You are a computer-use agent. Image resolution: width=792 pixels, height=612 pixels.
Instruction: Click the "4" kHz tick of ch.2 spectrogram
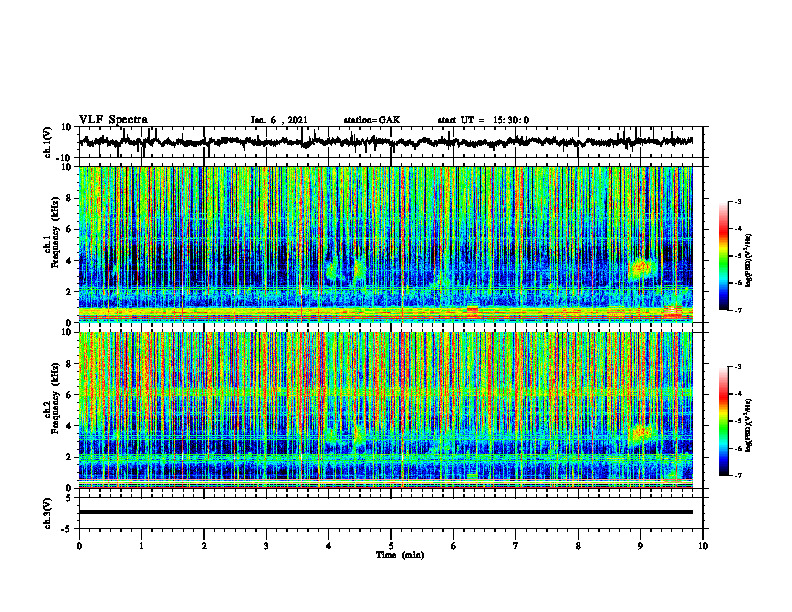click(x=70, y=426)
